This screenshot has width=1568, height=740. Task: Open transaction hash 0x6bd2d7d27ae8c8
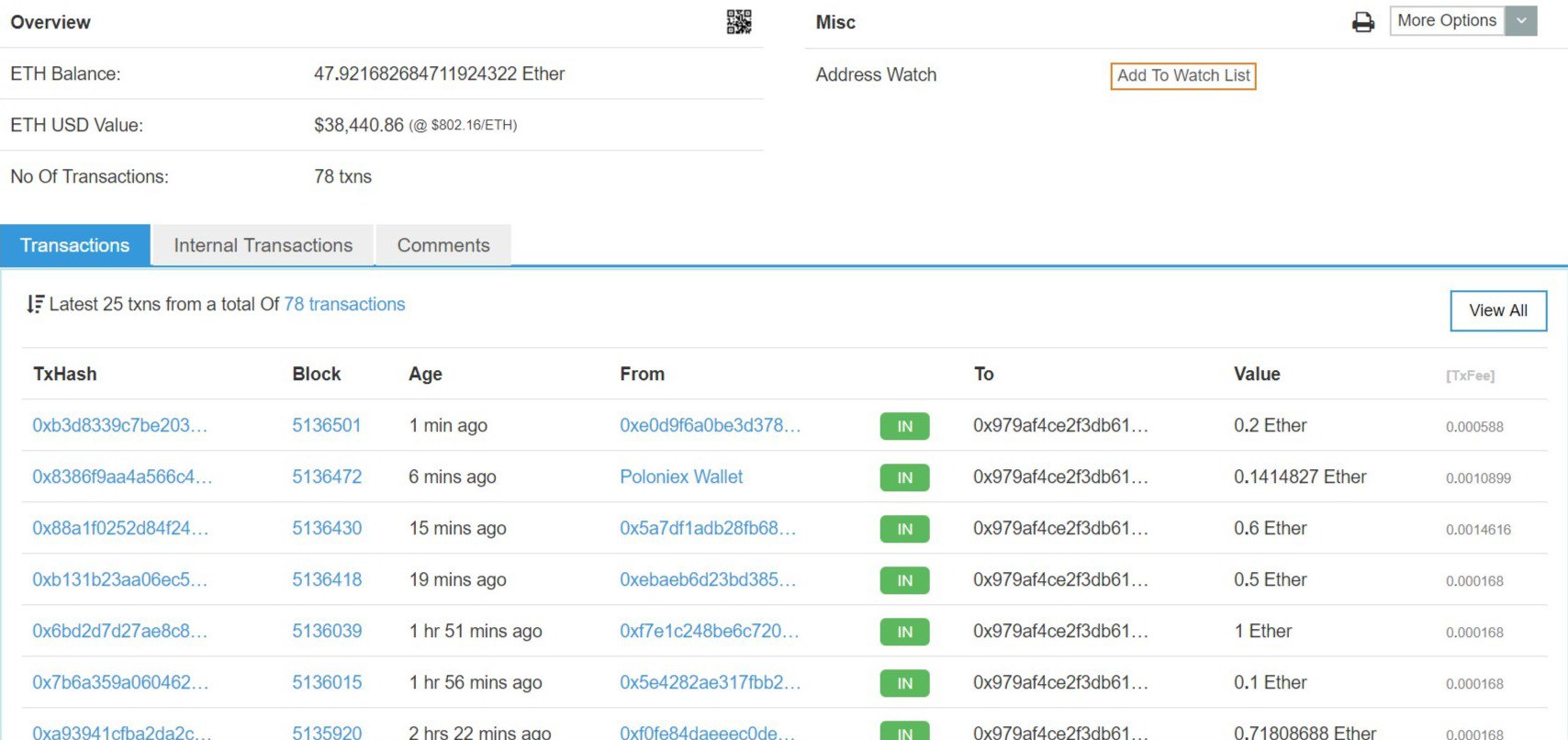[x=119, y=631]
